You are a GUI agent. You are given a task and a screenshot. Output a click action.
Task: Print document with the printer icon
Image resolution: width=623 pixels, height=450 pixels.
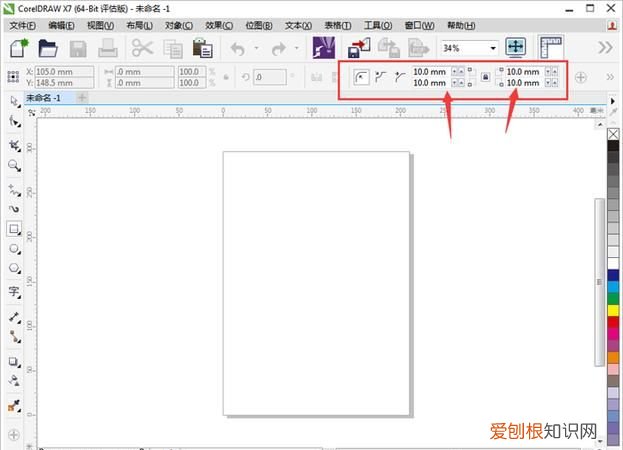[x=107, y=48]
